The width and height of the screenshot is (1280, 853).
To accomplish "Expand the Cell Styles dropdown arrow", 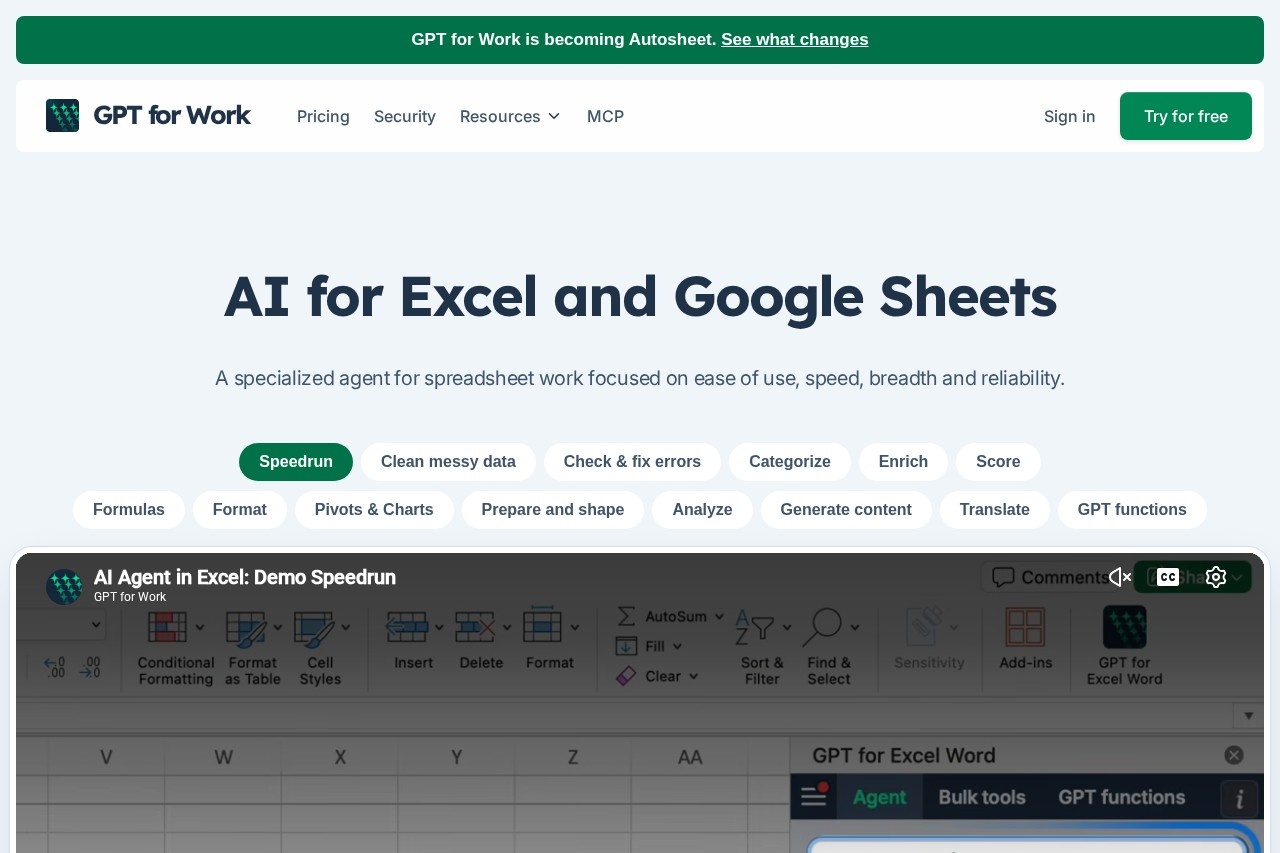I will pyautogui.click(x=346, y=628).
